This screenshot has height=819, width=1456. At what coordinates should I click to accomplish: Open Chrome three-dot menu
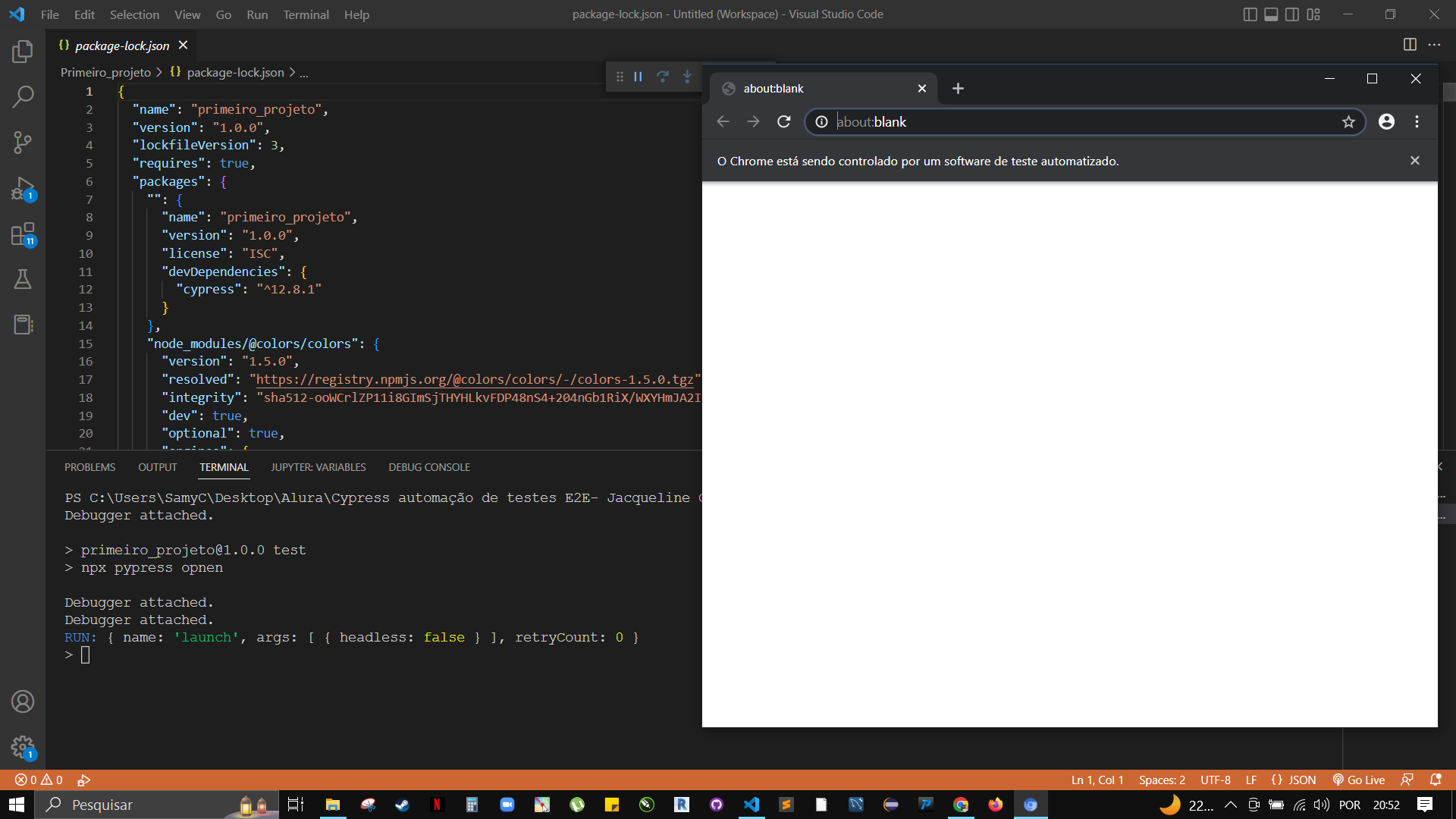1417,121
